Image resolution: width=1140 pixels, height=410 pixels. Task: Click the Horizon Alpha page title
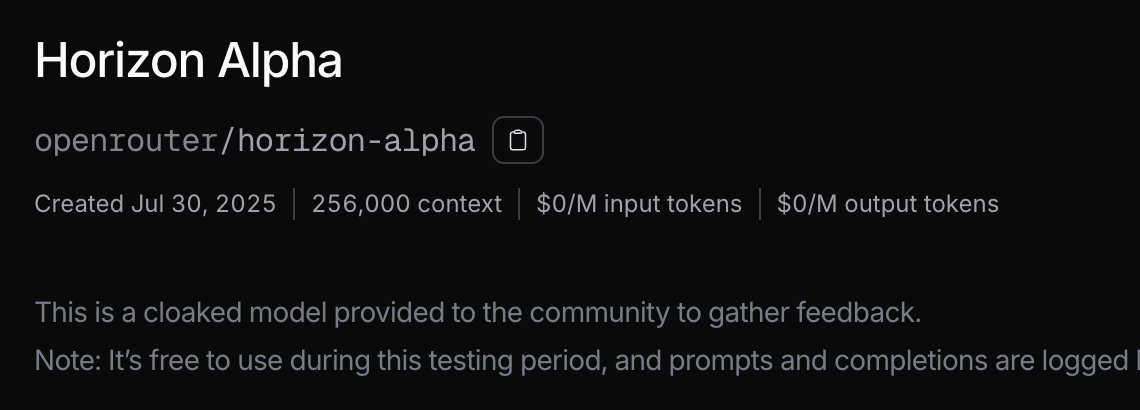pos(189,62)
